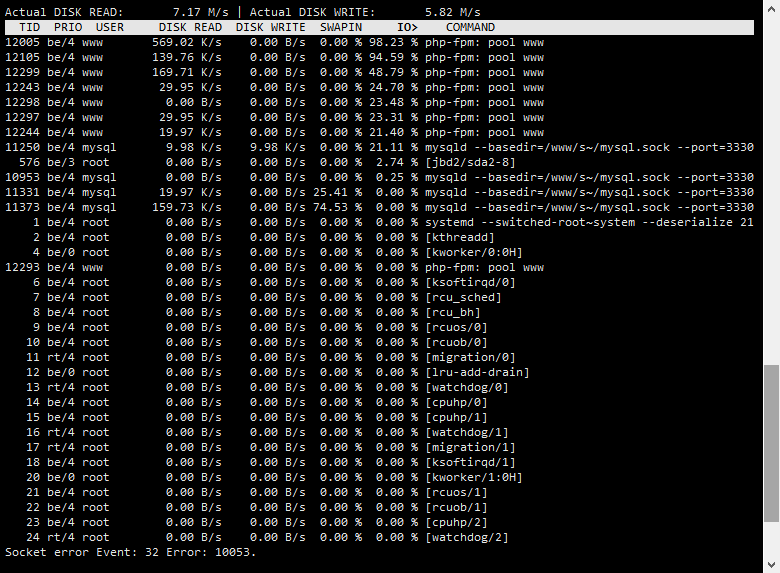This screenshot has height=573, width=780.
Task: Select the watchdog/2 process row
Action: click(380, 537)
